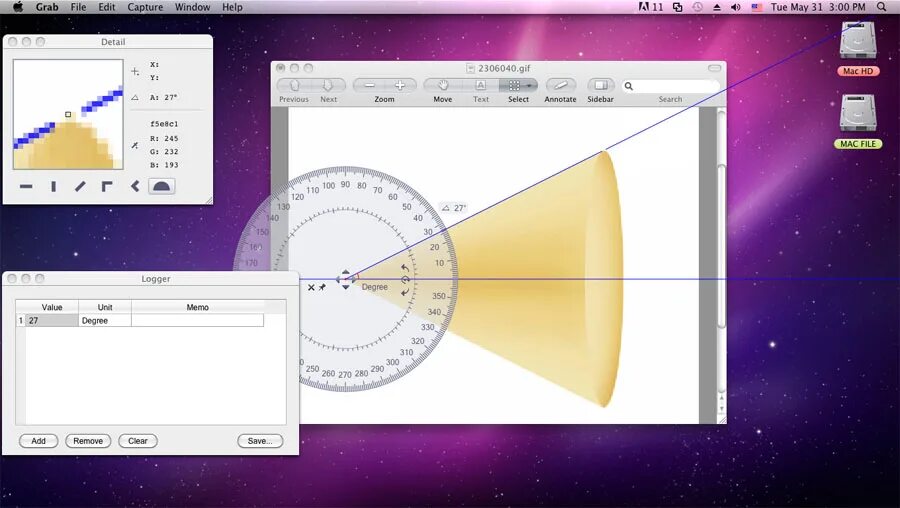This screenshot has width=900, height=508.
Task: Activate the Text selection tool
Action: coord(480,86)
